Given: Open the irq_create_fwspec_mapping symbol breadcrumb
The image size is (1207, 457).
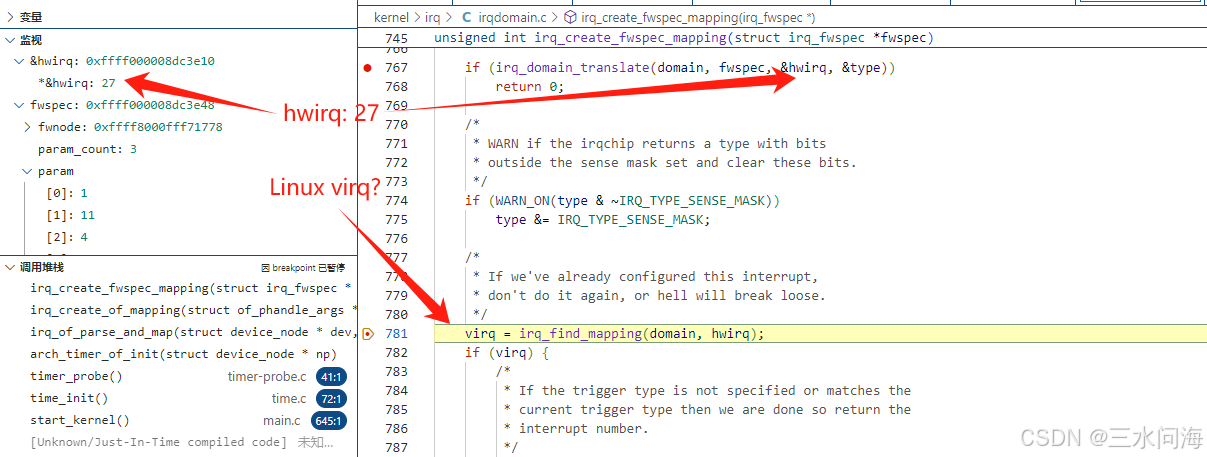Looking at the screenshot, I should click(698, 17).
